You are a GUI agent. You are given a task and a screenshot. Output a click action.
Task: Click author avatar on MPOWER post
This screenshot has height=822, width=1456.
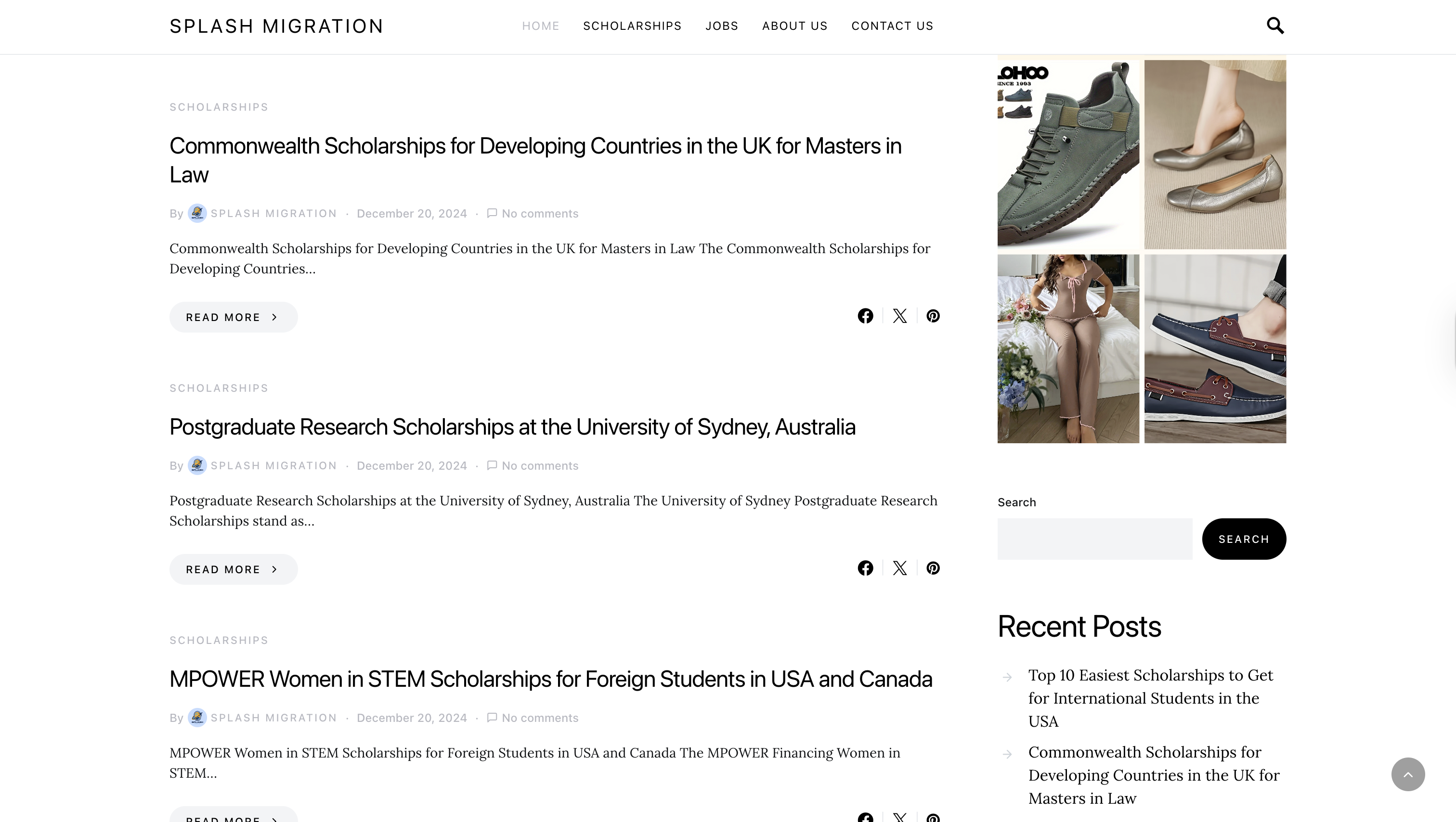(197, 718)
